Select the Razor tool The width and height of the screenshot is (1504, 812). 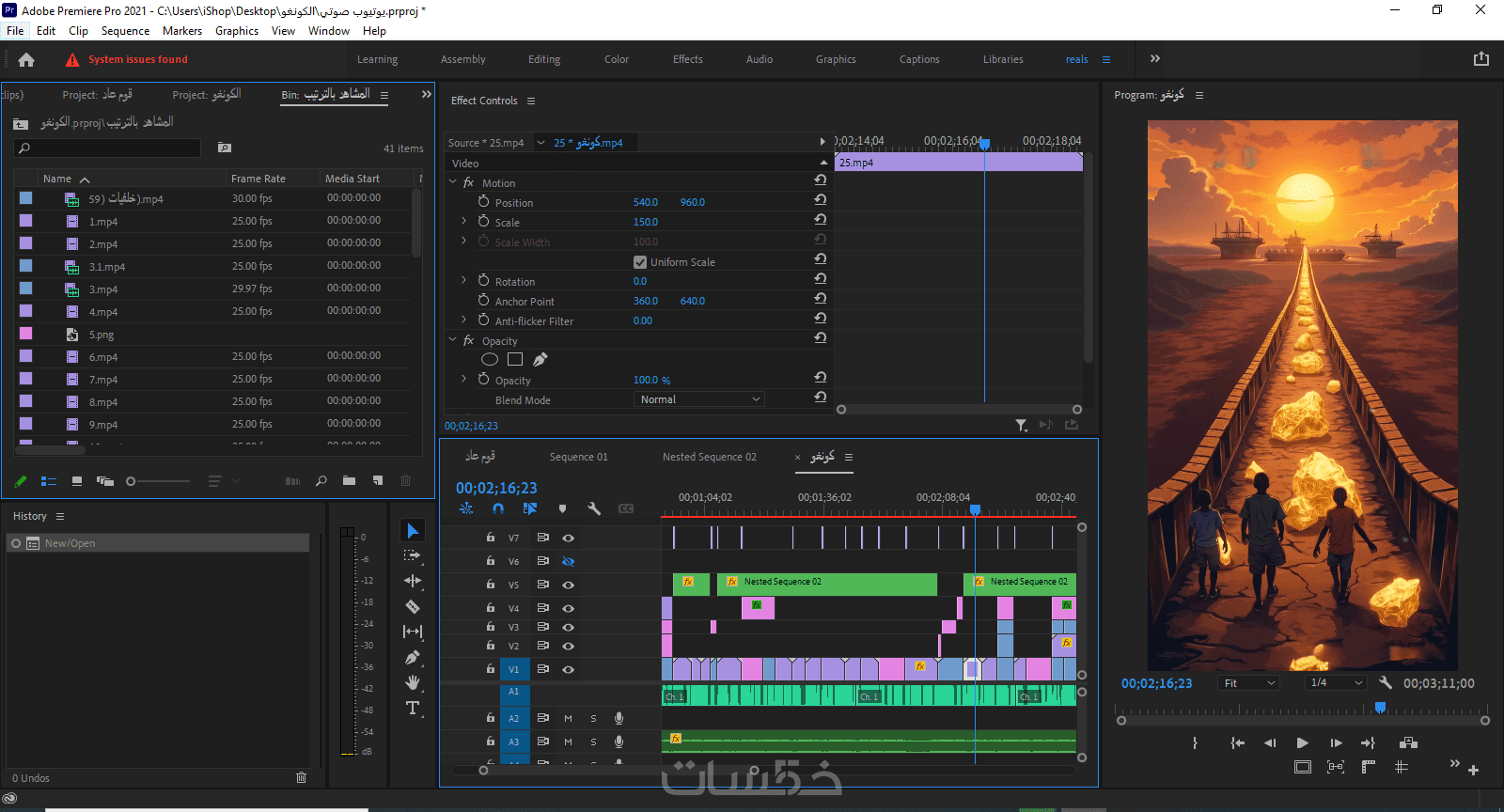413,607
